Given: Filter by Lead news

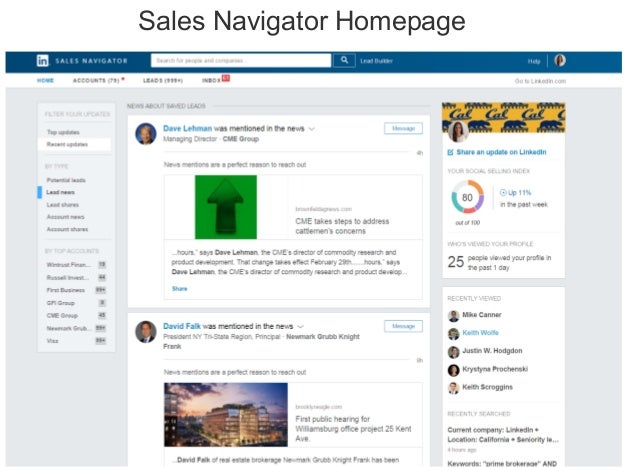Looking at the screenshot, I should point(60,192).
